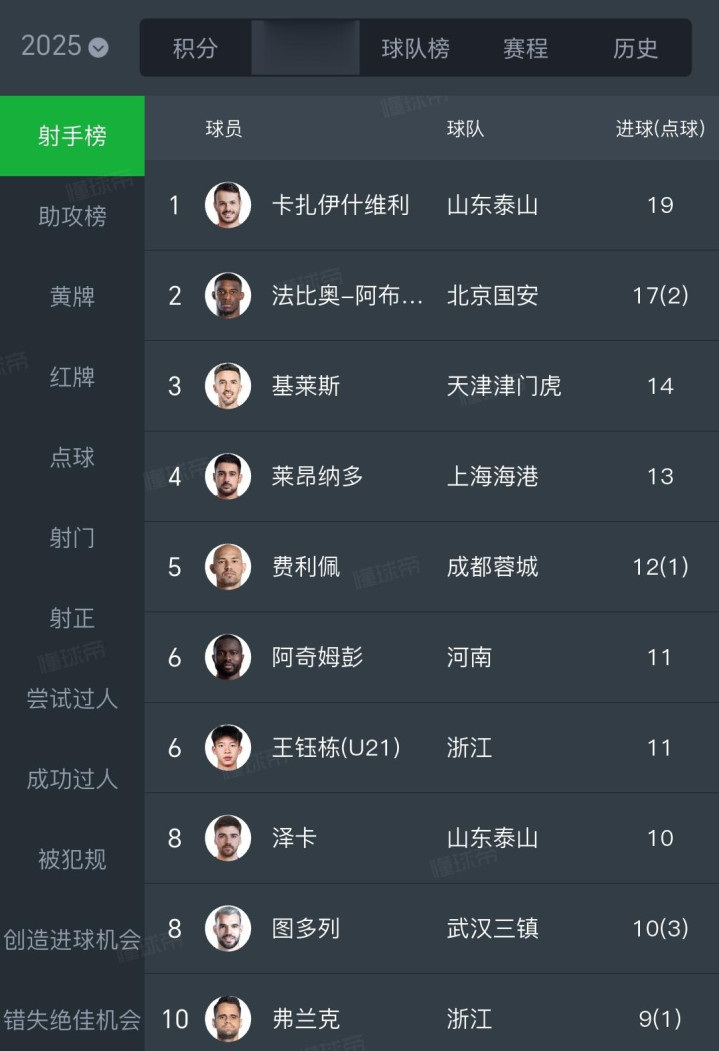Screen dimensions: 719x1051
Task: Open 天津津门虎 team link
Action: pyautogui.click(x=504, y=386)
